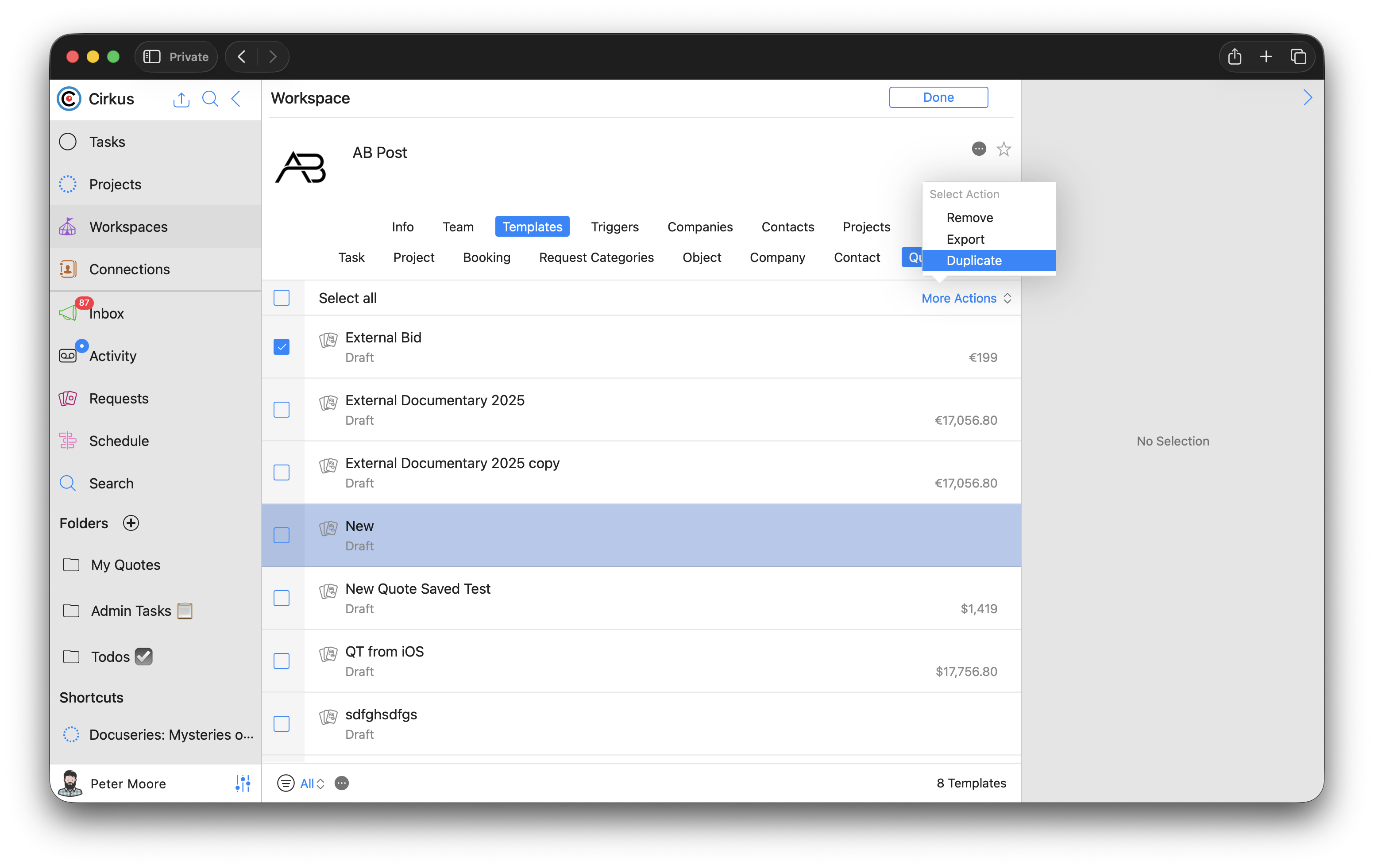Choose Duplicate from the action menu
Image resolution: width=1374 pixels, height=868 pixels.
(973, 261)
